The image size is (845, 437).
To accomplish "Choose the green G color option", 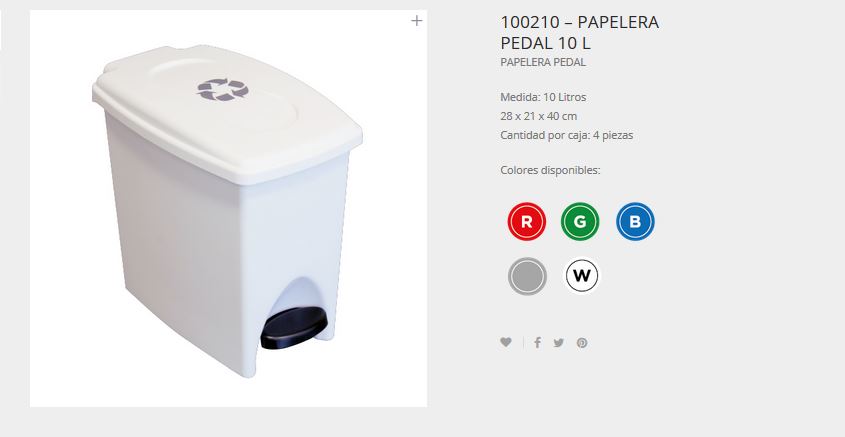I will [x=580, y=221].
